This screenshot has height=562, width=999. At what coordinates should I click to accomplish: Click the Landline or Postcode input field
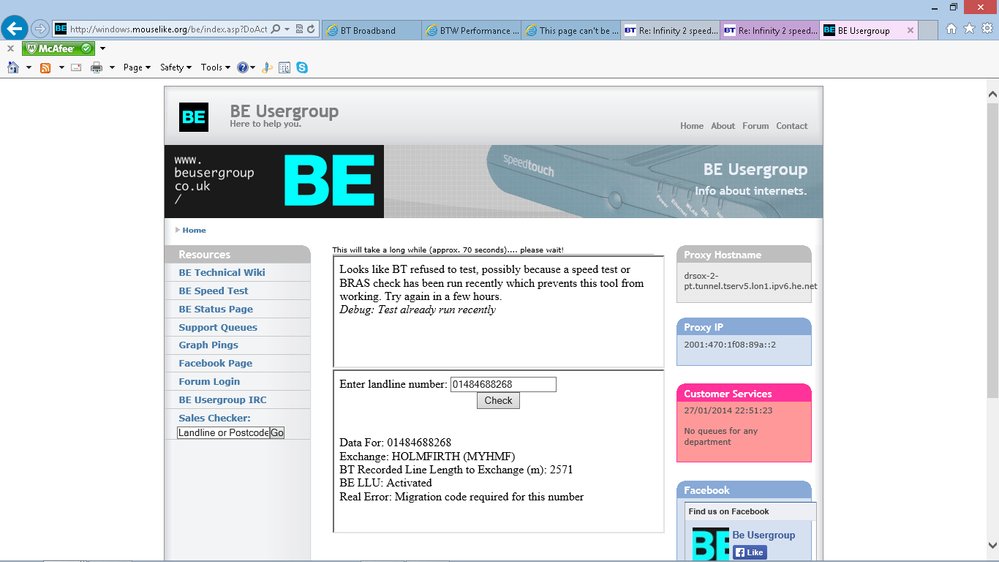[x=223, y=433]
